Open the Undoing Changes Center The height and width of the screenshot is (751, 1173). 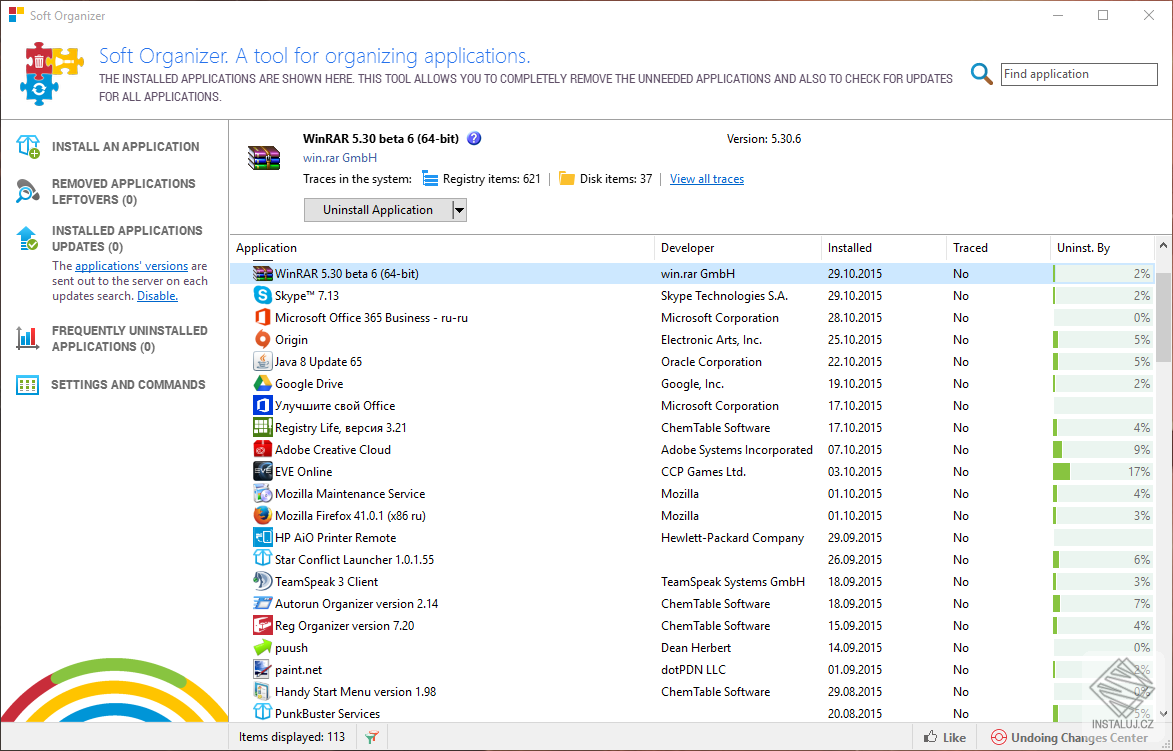tap(1068, 738)
